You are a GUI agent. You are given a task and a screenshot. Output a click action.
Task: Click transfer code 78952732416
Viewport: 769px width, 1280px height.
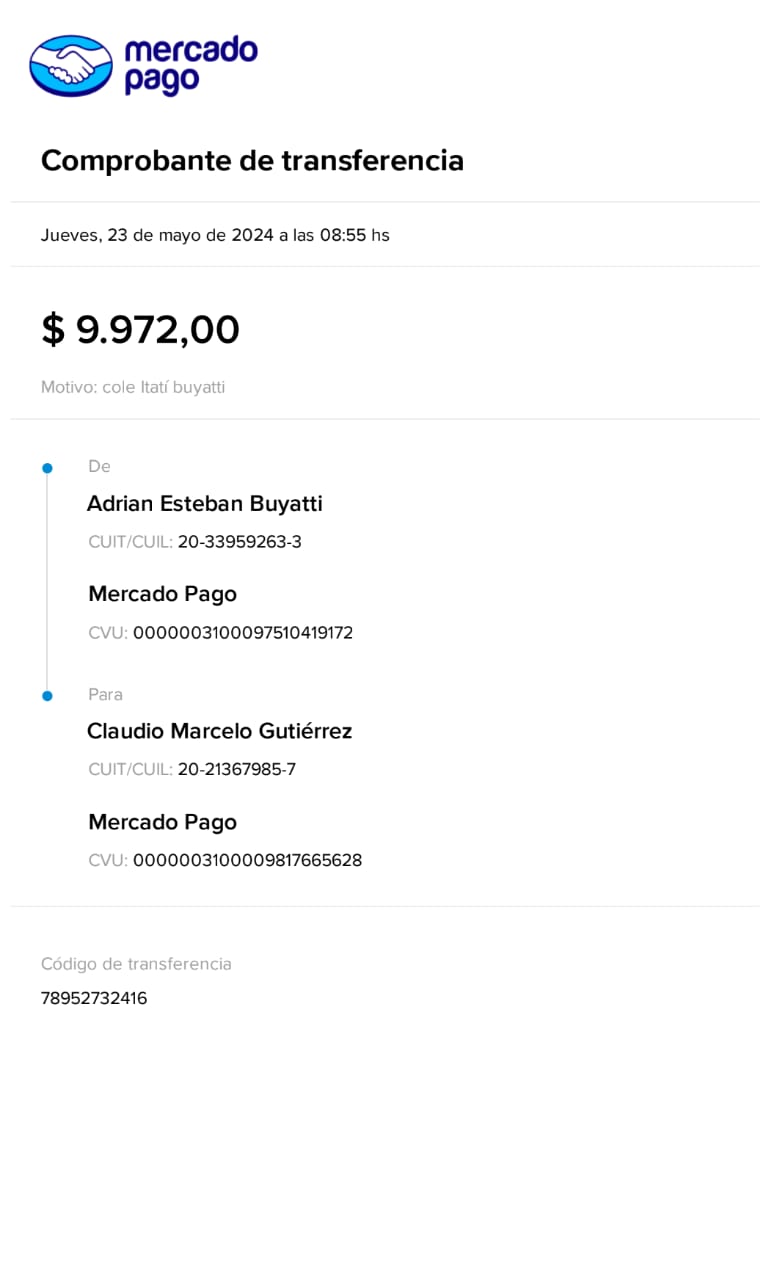tap(94, 998)
